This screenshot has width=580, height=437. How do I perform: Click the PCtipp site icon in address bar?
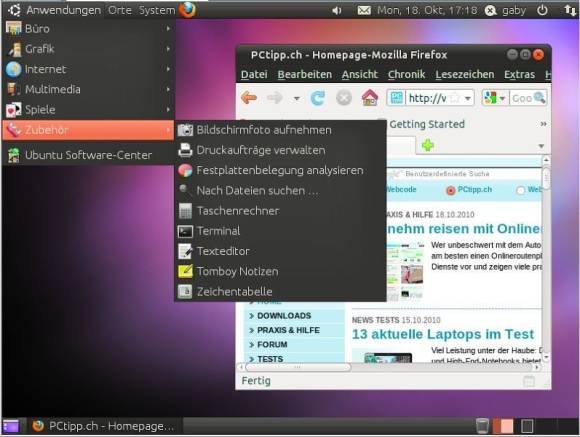(397, 98)
